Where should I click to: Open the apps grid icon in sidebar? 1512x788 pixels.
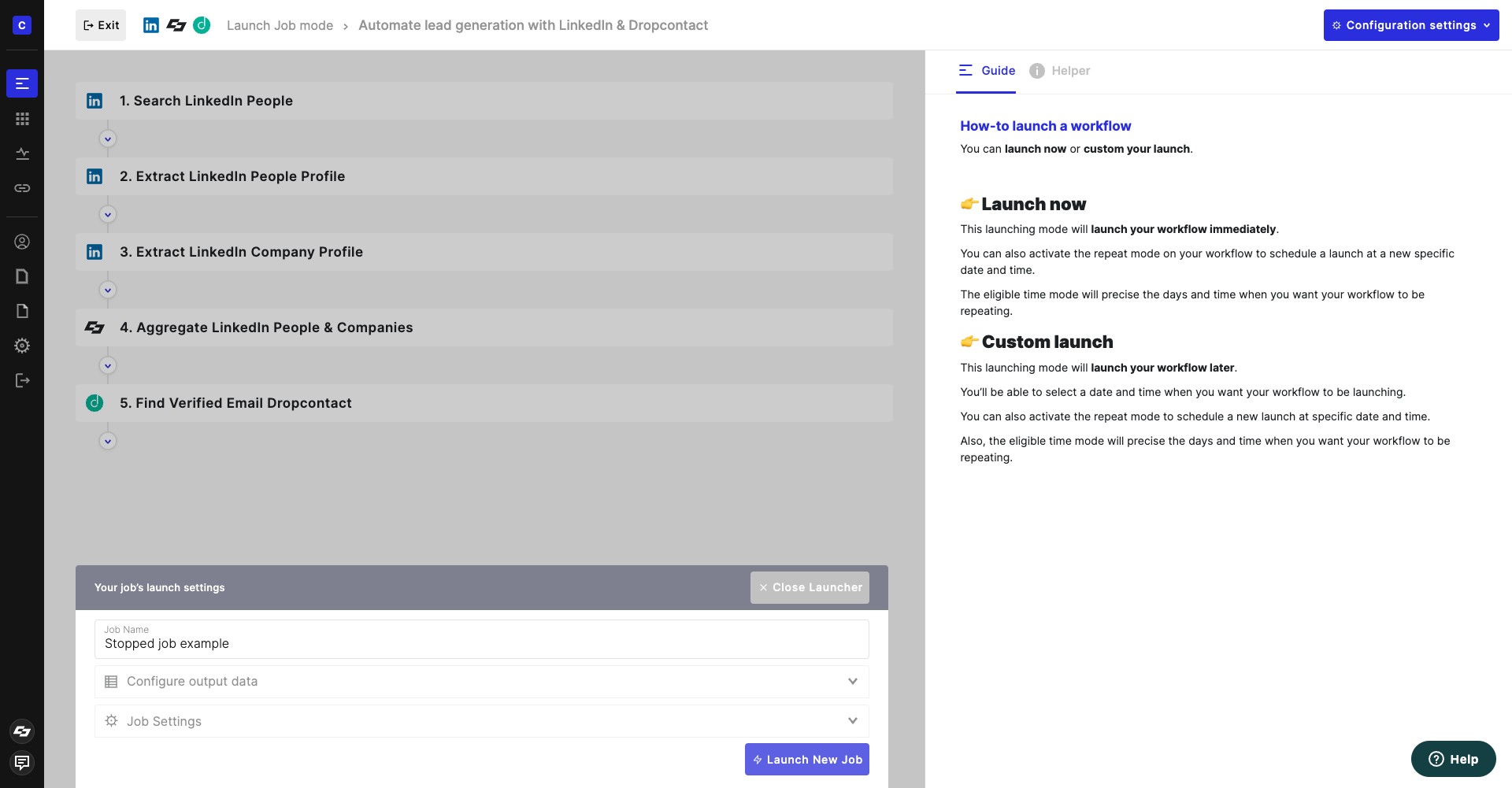pos(22,119)
